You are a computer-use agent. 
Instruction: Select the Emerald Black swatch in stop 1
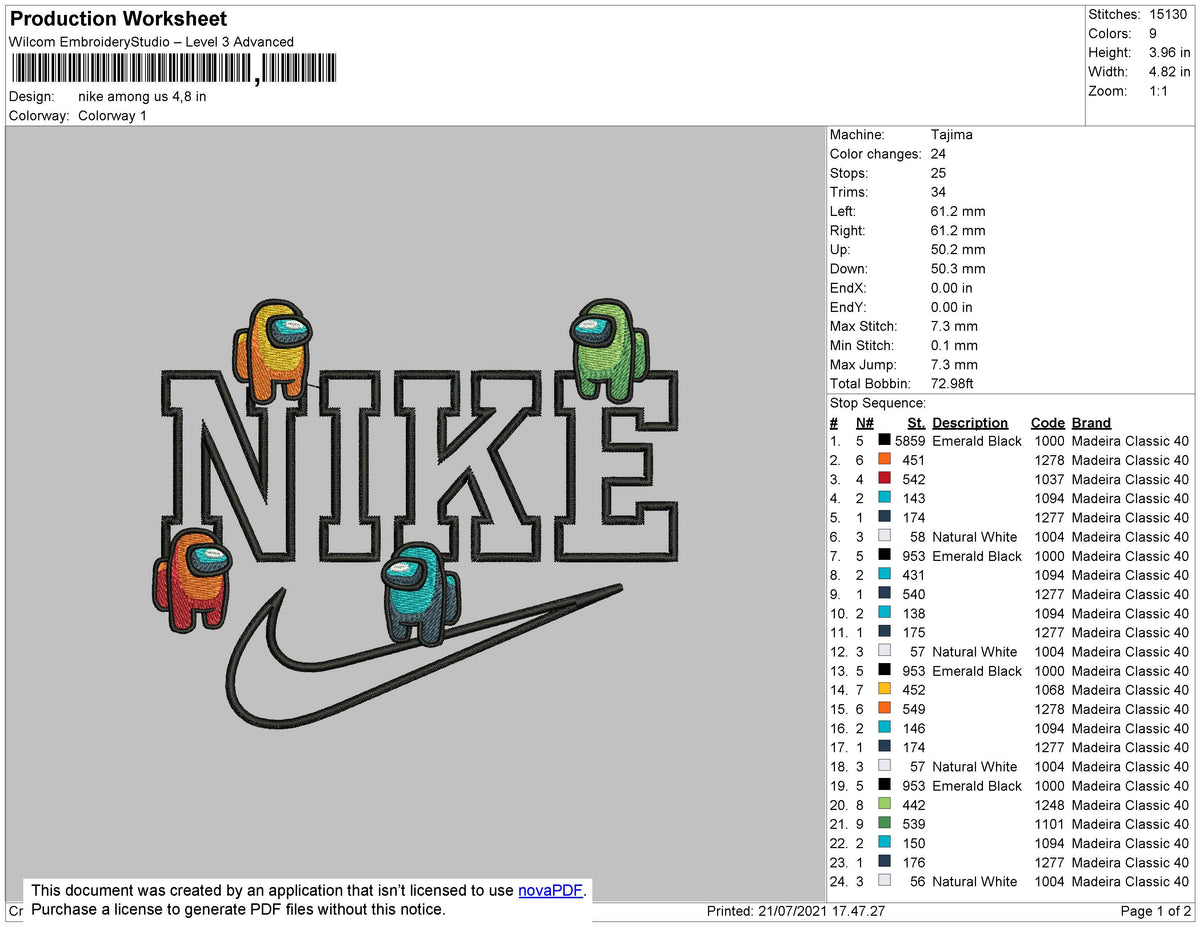(885, 440)
